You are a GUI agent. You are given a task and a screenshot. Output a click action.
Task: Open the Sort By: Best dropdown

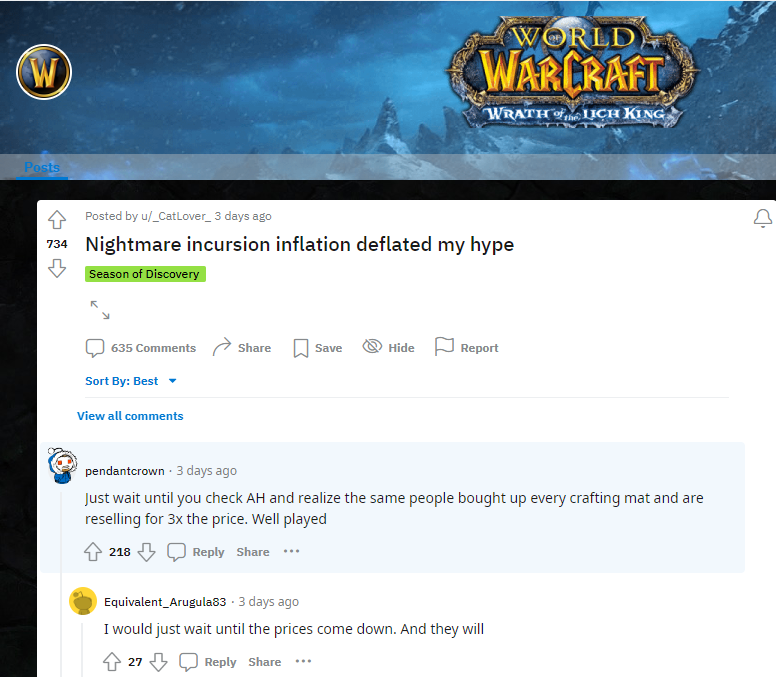tap(131, 381)
